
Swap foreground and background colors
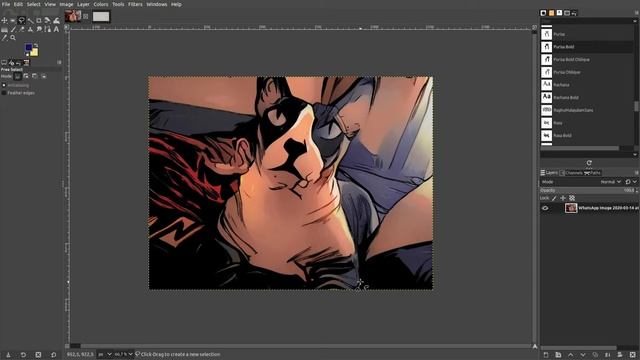[36, 45]
